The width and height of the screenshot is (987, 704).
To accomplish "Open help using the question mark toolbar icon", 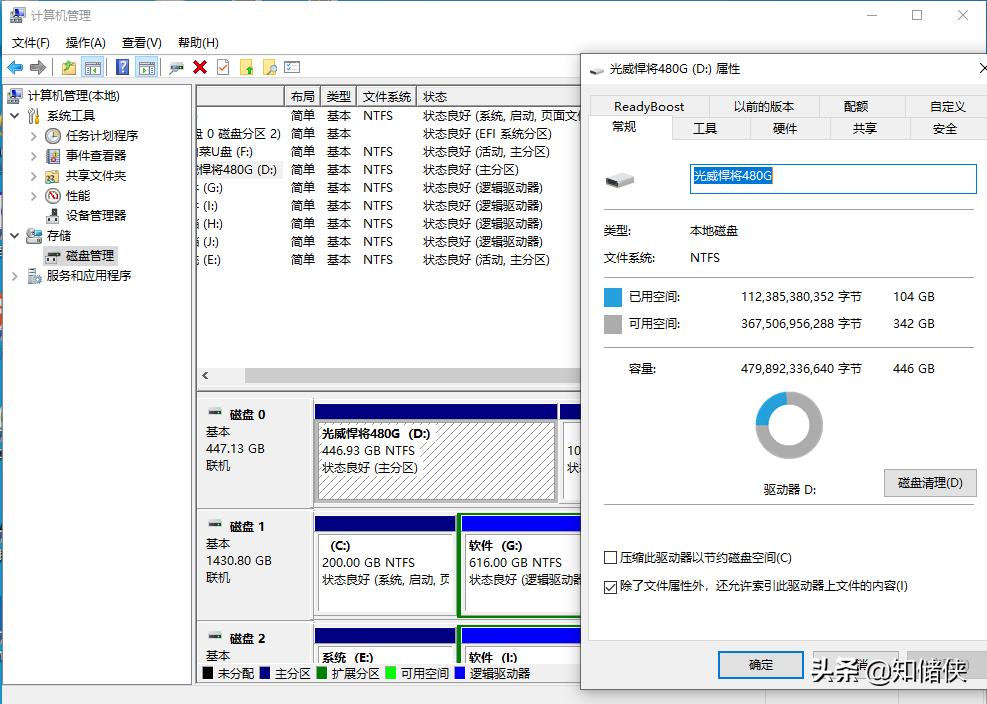I will [x=122, y=67].
